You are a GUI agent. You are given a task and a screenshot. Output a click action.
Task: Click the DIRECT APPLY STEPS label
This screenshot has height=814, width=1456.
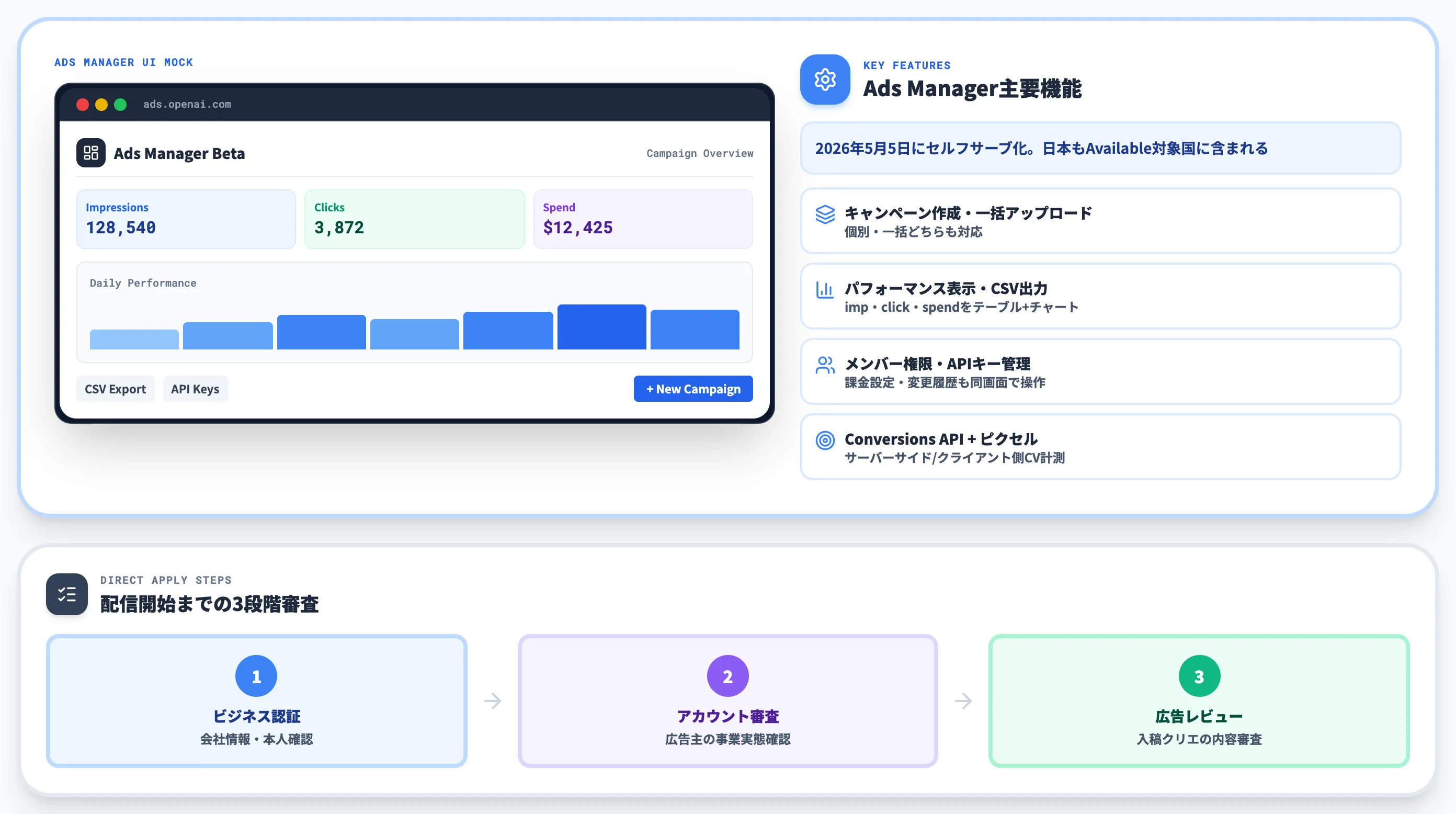(166, 580)
